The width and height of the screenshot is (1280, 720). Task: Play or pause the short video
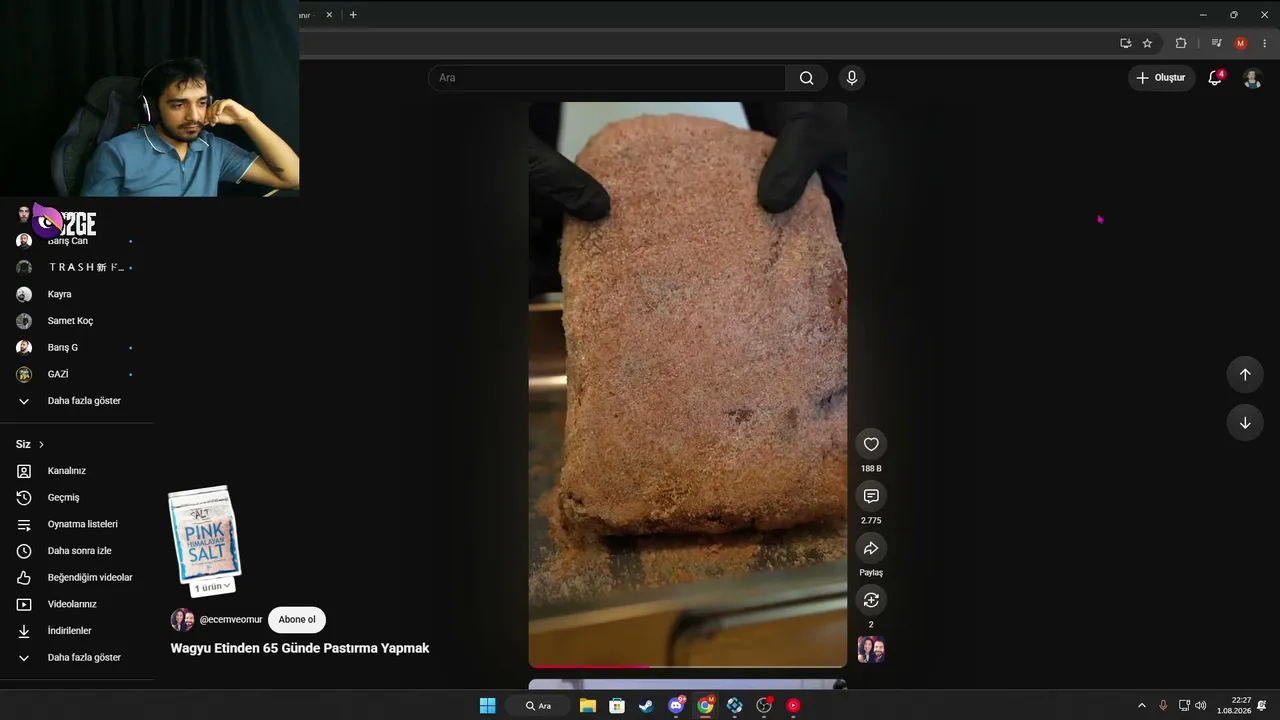coord(688,384)
